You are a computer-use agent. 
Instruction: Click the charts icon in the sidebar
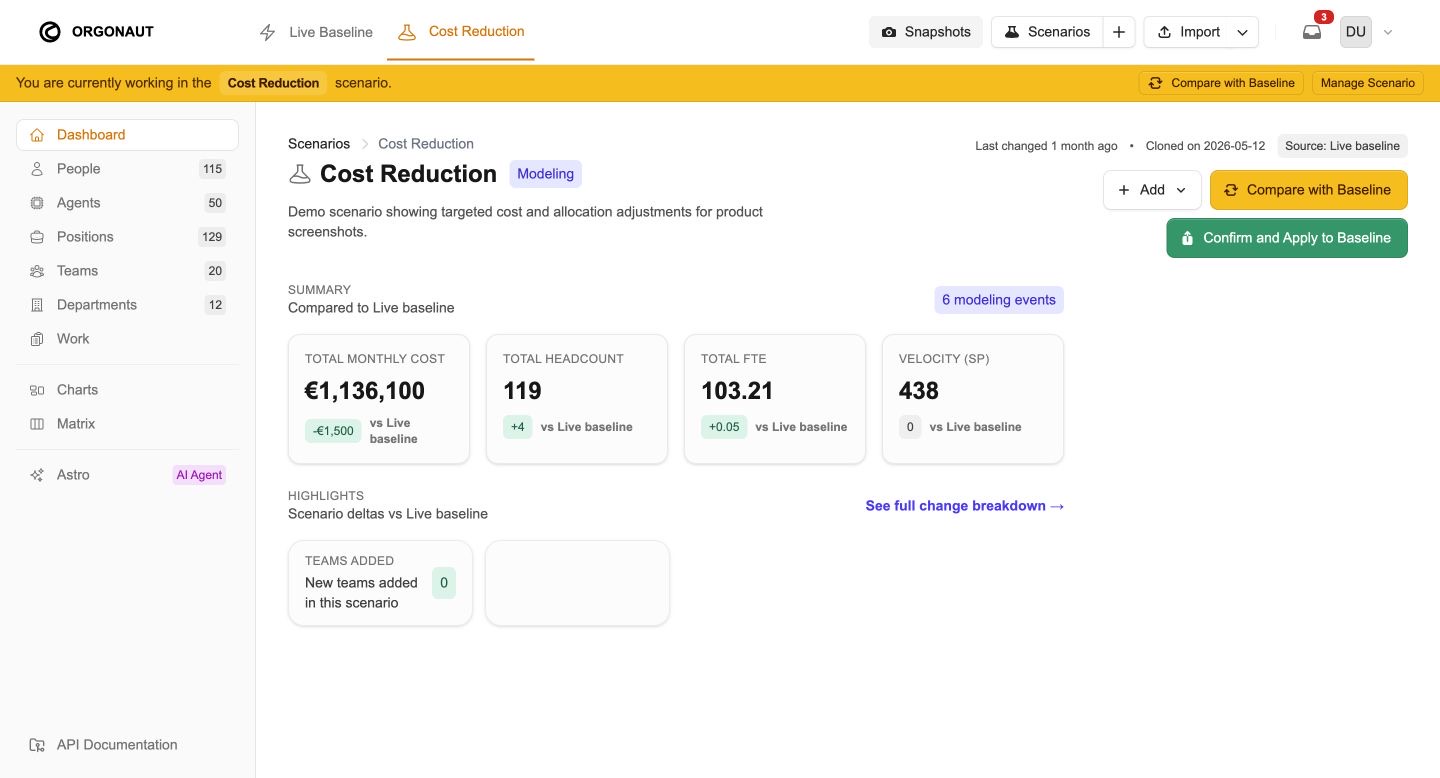coord(37,390)
